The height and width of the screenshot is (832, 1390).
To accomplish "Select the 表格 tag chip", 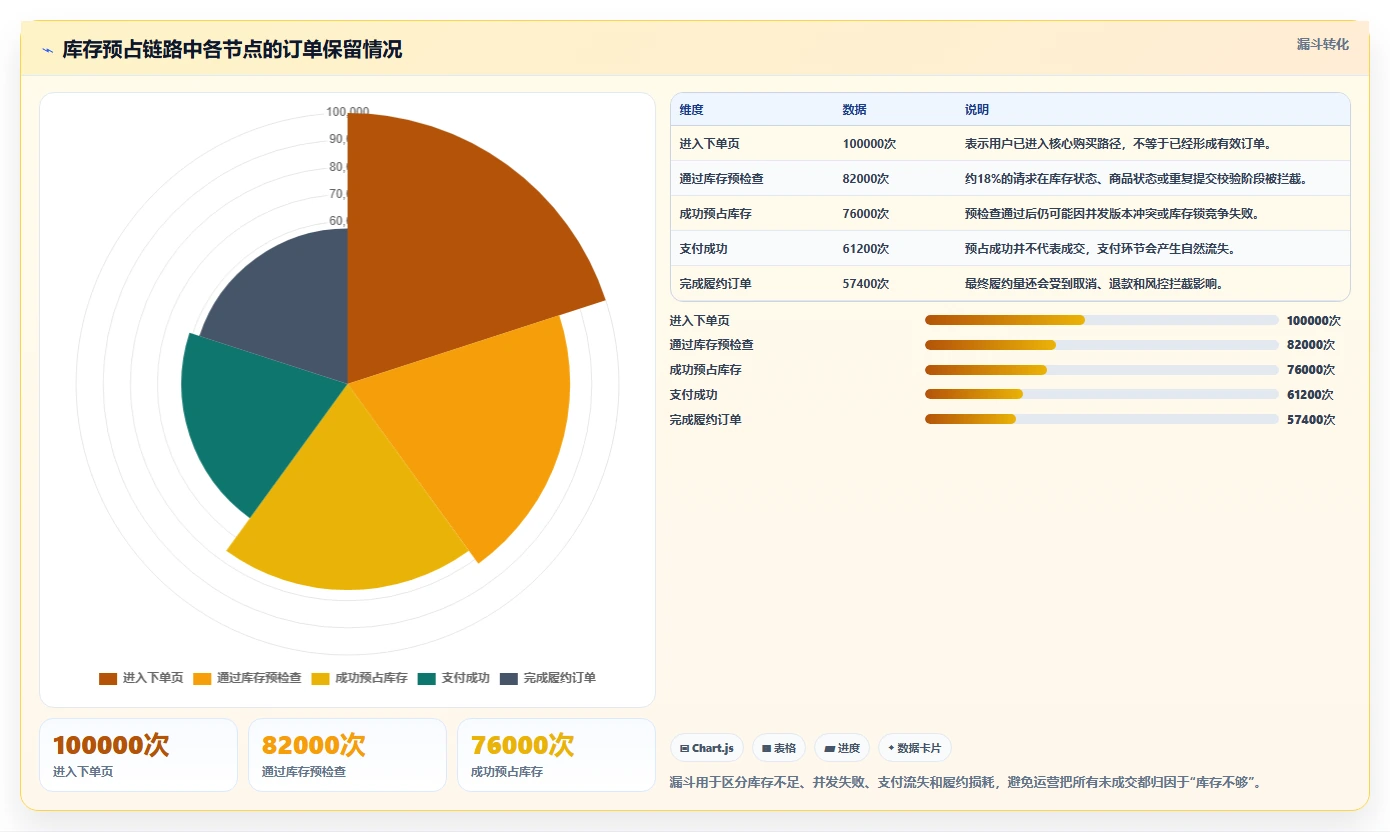I will pyautogui.click(x=779, y=748).
